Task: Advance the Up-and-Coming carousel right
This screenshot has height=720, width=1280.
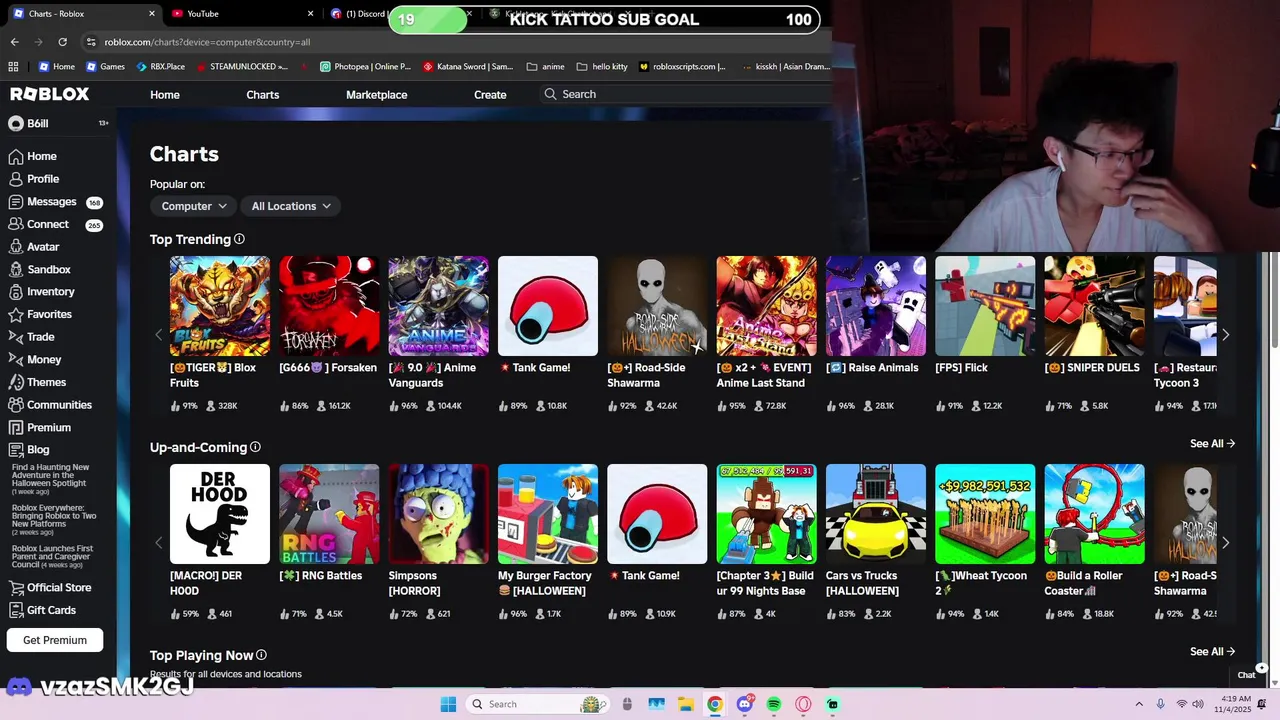Action: pos(1225,543)
